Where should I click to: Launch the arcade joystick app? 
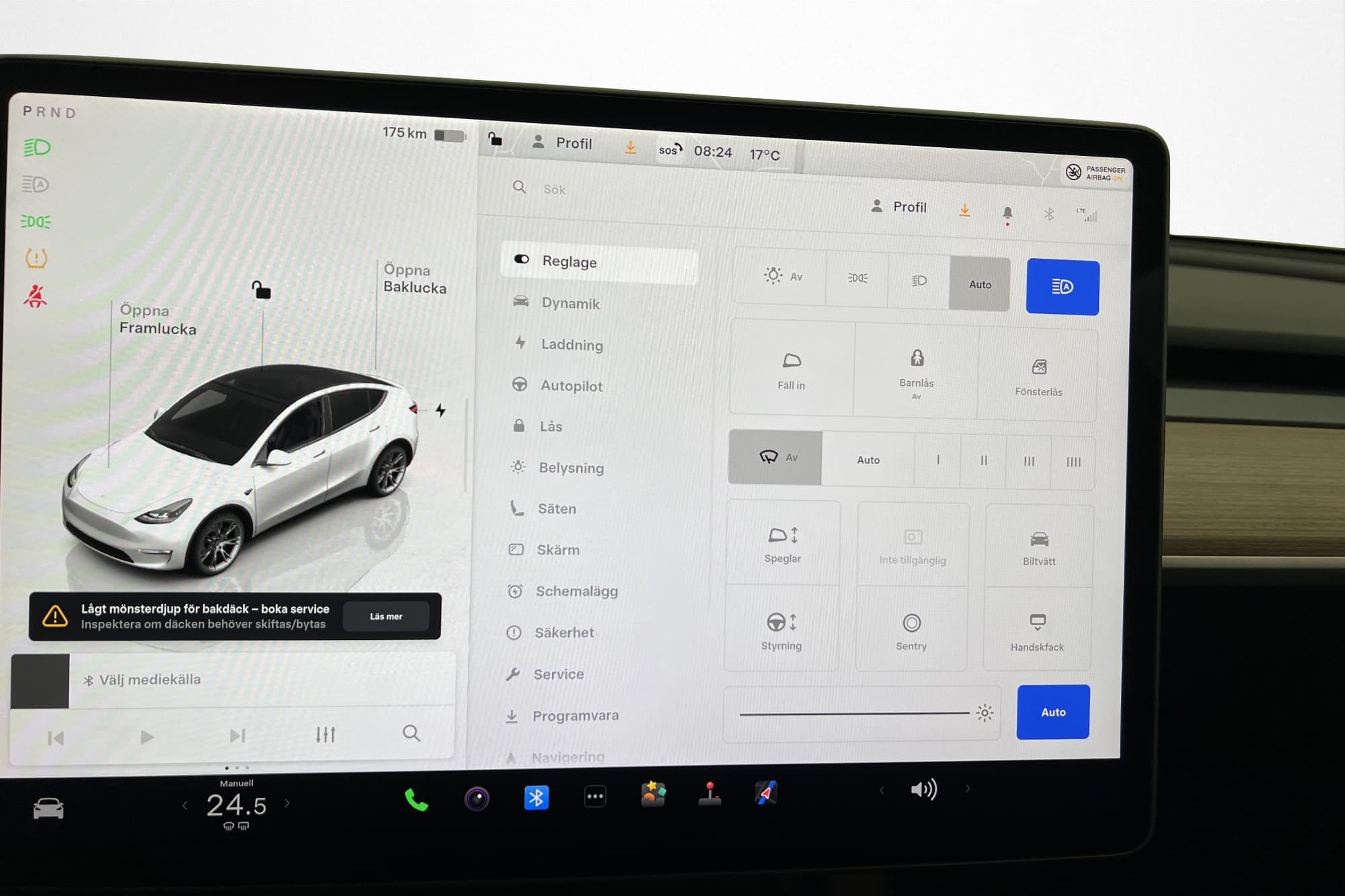coord(709,794)
